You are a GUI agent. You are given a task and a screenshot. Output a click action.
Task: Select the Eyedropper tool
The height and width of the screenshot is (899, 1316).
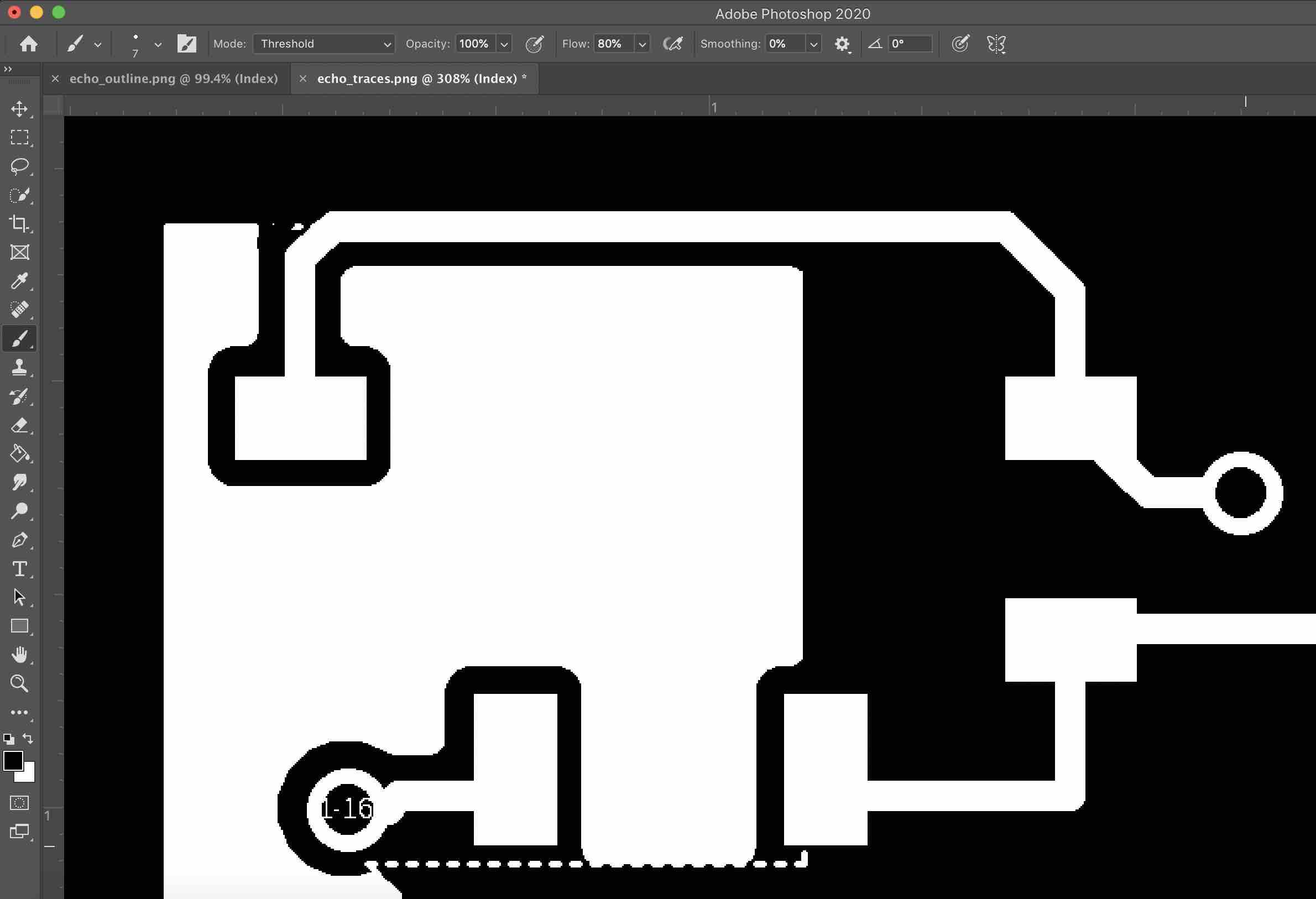coord(20,281)
